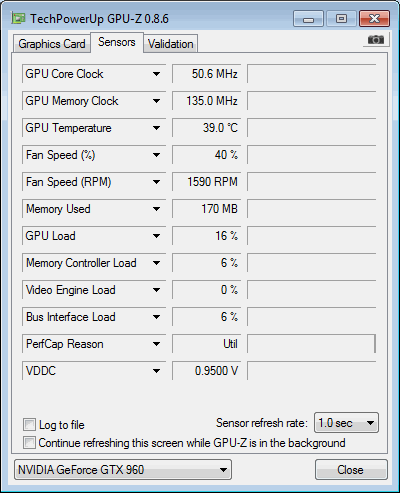This screenshot has height=493, width=400.
Task: Open the Sensor refresh rate combo box
Action: (x=346, y=423)
